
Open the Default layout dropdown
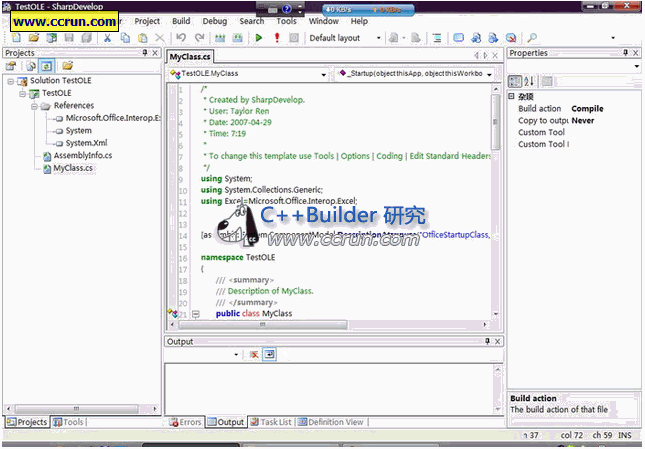click(x=378, y=38)
